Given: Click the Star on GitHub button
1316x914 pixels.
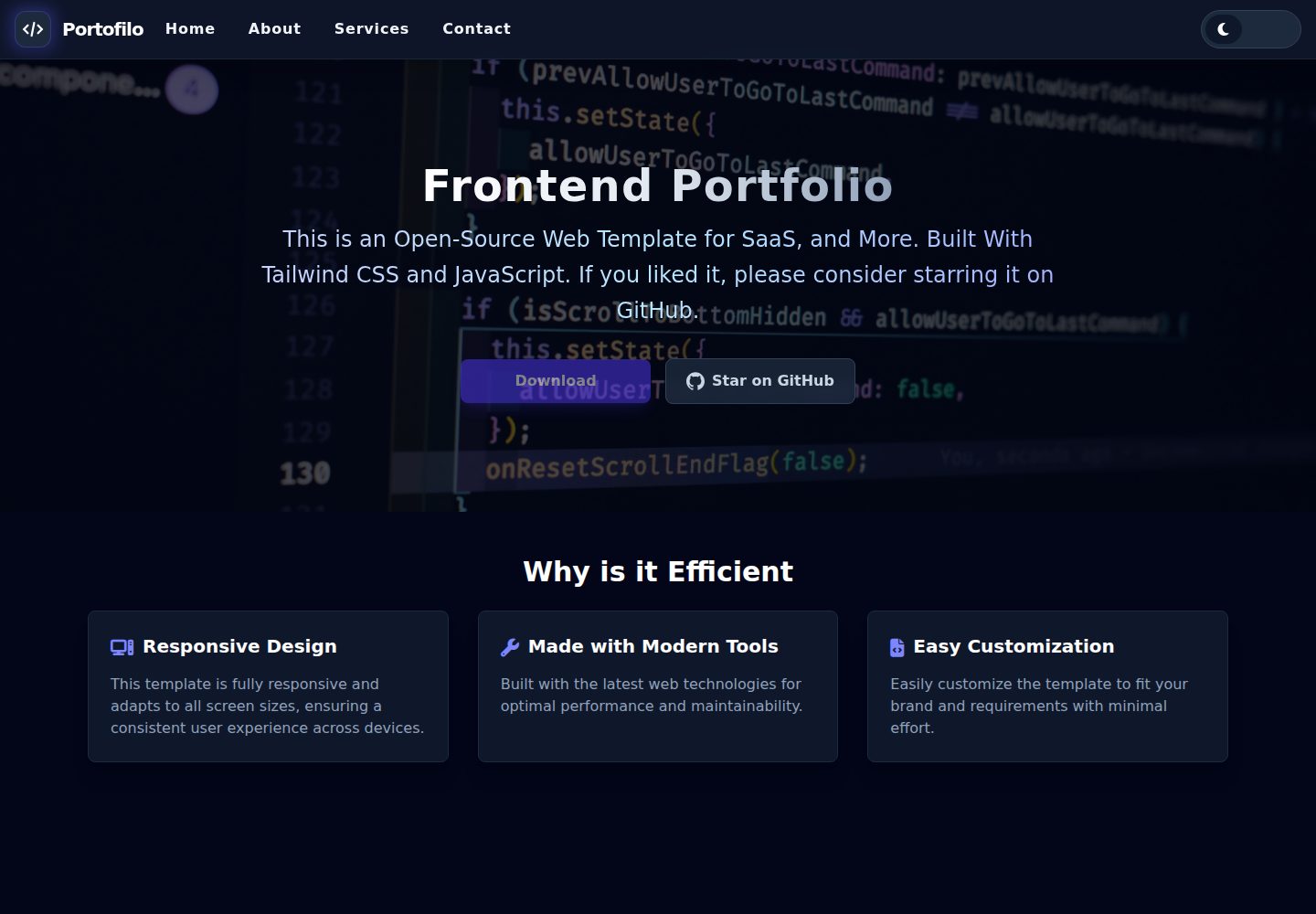Looking at the screenshot, I should 760,381.
